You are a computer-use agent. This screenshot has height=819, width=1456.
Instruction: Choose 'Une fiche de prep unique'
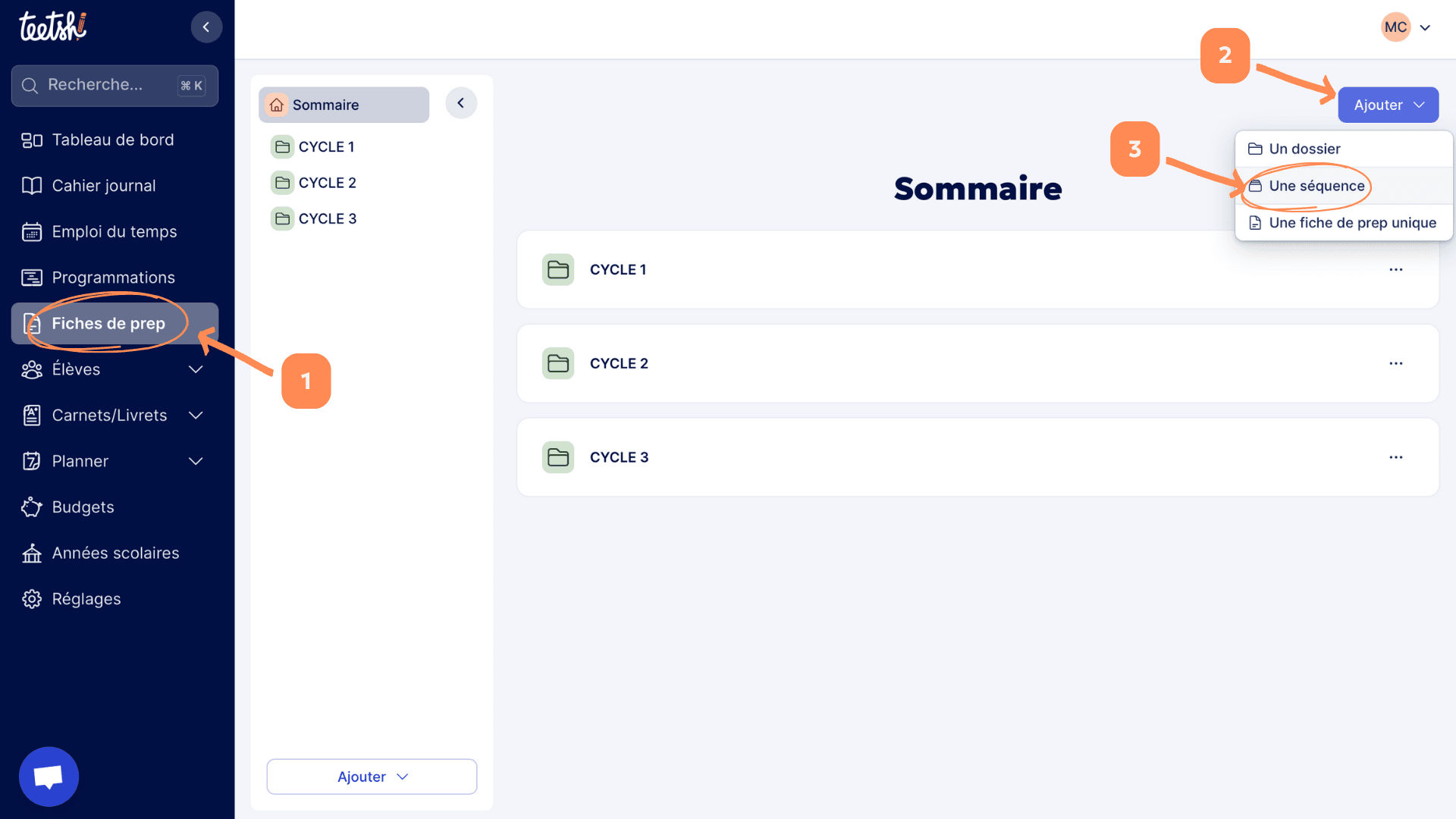click(x=1352, y=223)
